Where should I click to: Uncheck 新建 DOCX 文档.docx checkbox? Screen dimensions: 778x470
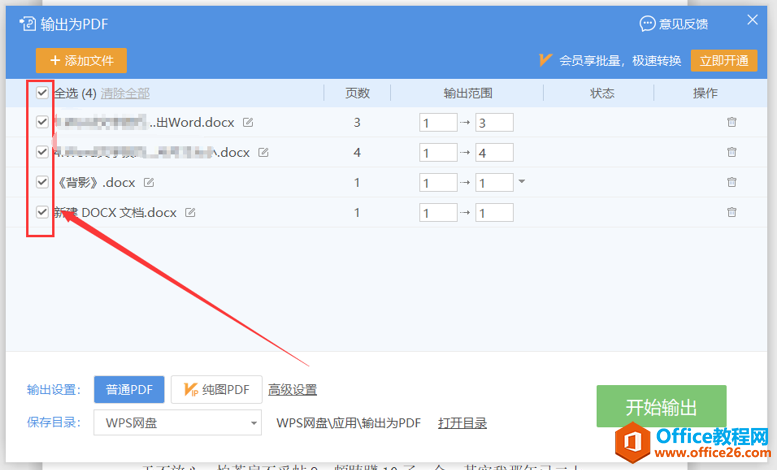tap(42, 212)
